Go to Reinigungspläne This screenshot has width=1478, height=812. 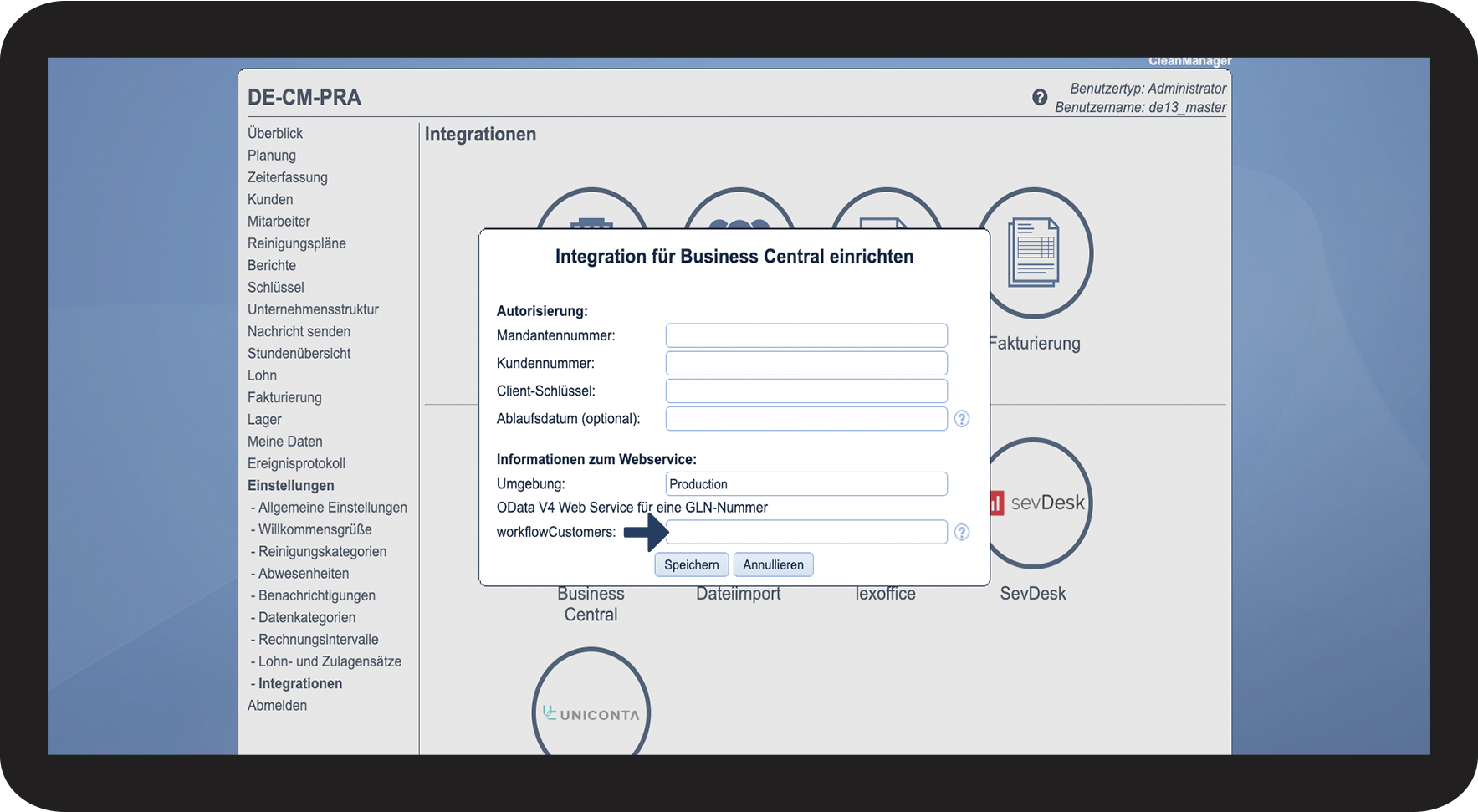(x=297, y=243)
